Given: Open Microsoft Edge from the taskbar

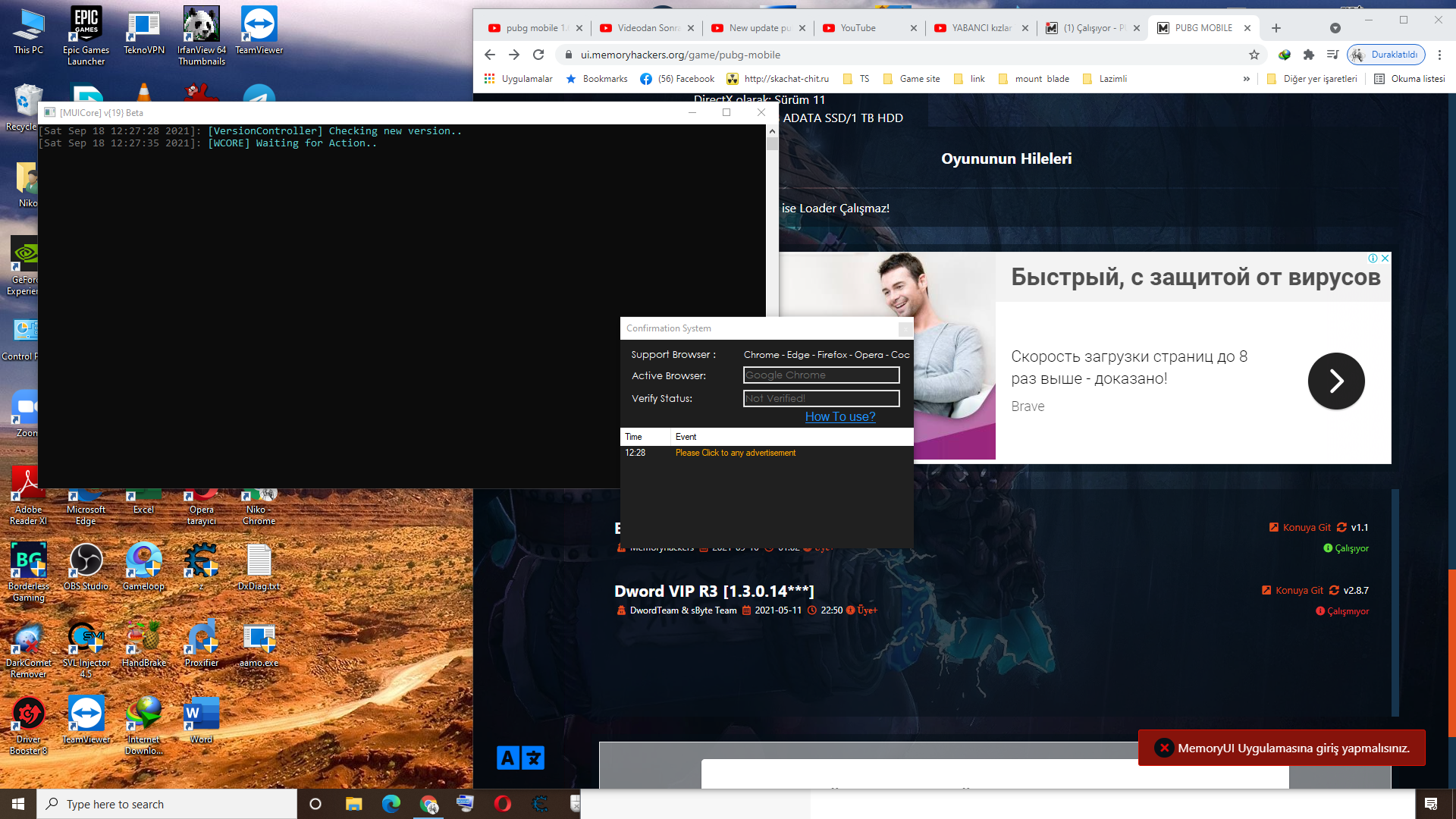Looking at the screenshot, I should [x=391, y=804].
